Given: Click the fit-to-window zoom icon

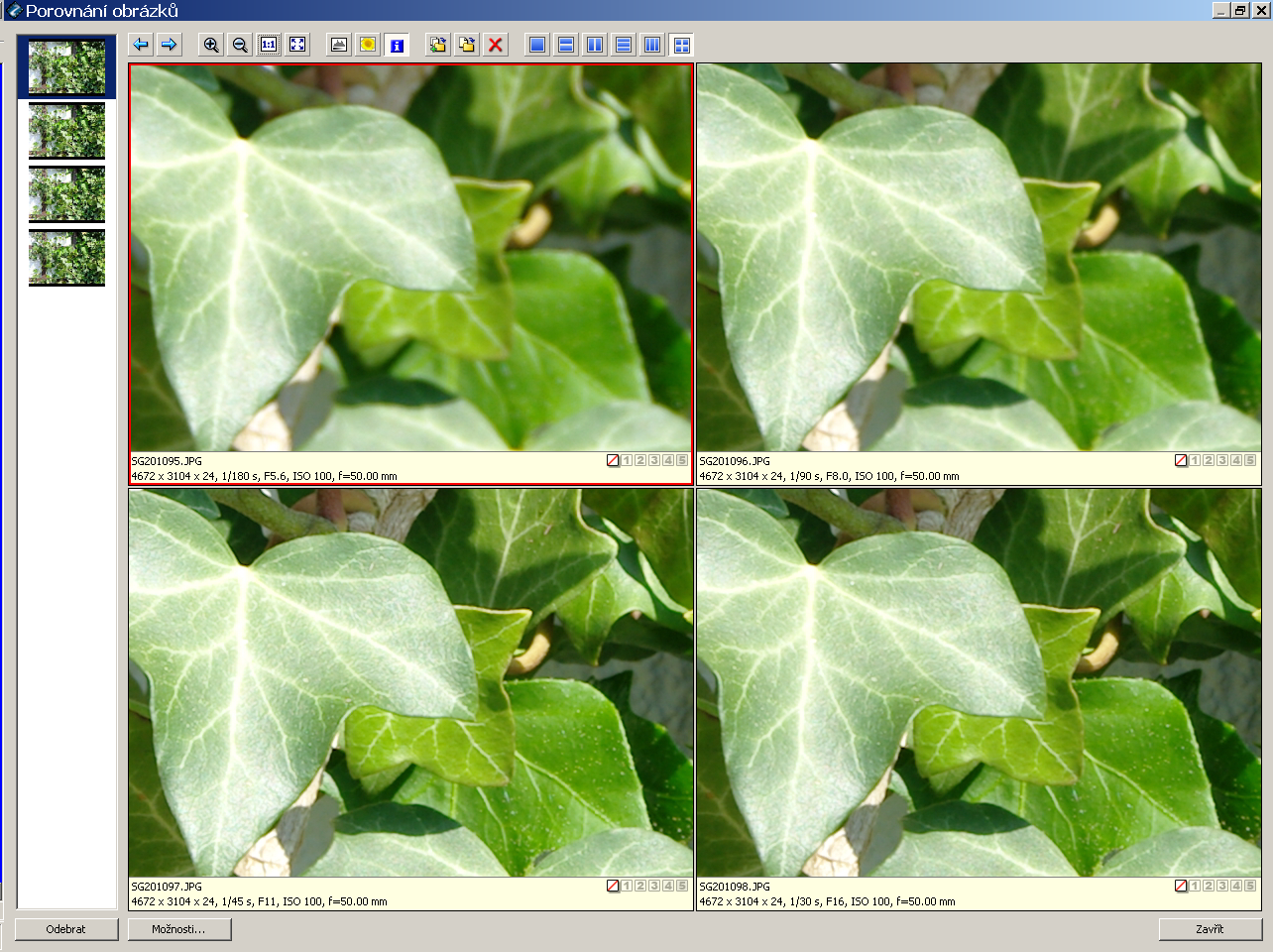Looking at the screenshot, I should (x=297, y=45).
